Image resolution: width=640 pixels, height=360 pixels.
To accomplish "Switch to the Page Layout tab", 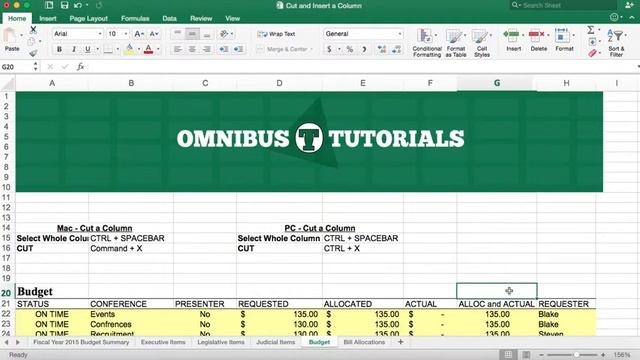I will pyautogui.click(x=89, y=18).
